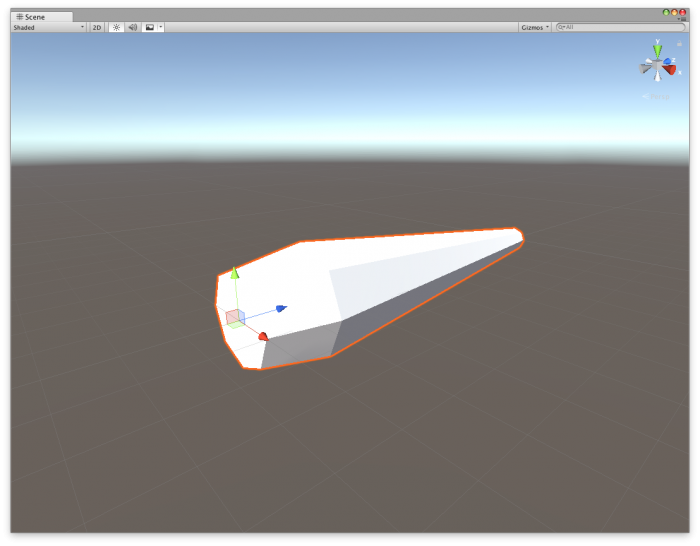Click the center cube of the orientation gizmo

click(x=657, y=67)
